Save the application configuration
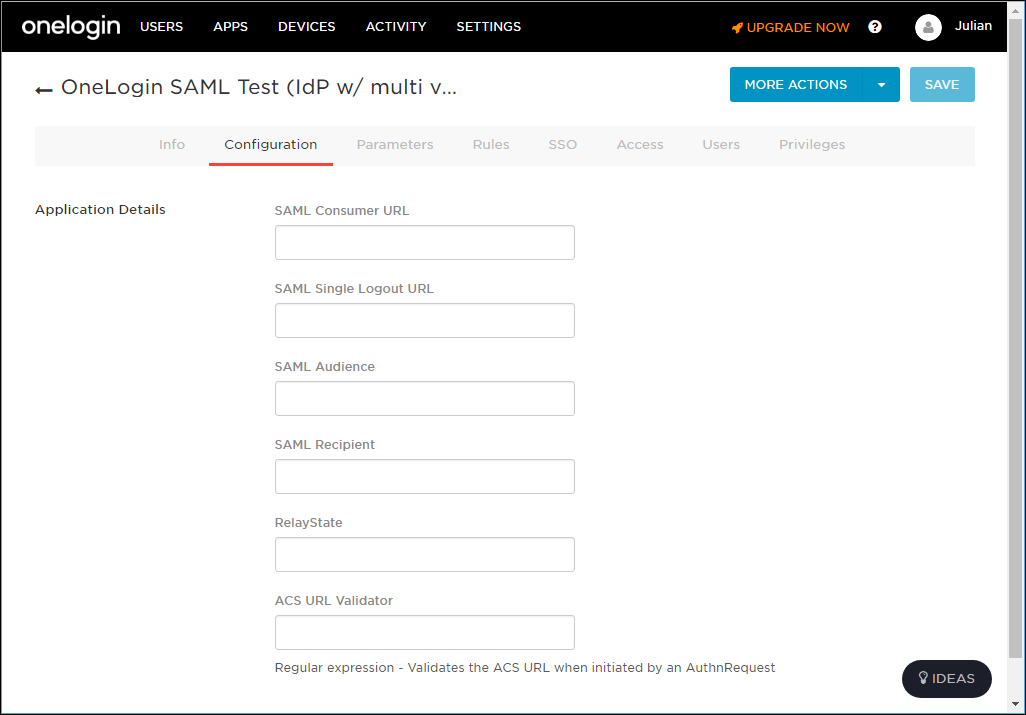The height and width of the screenshot is (715, 1026). [x=942, y=84]
